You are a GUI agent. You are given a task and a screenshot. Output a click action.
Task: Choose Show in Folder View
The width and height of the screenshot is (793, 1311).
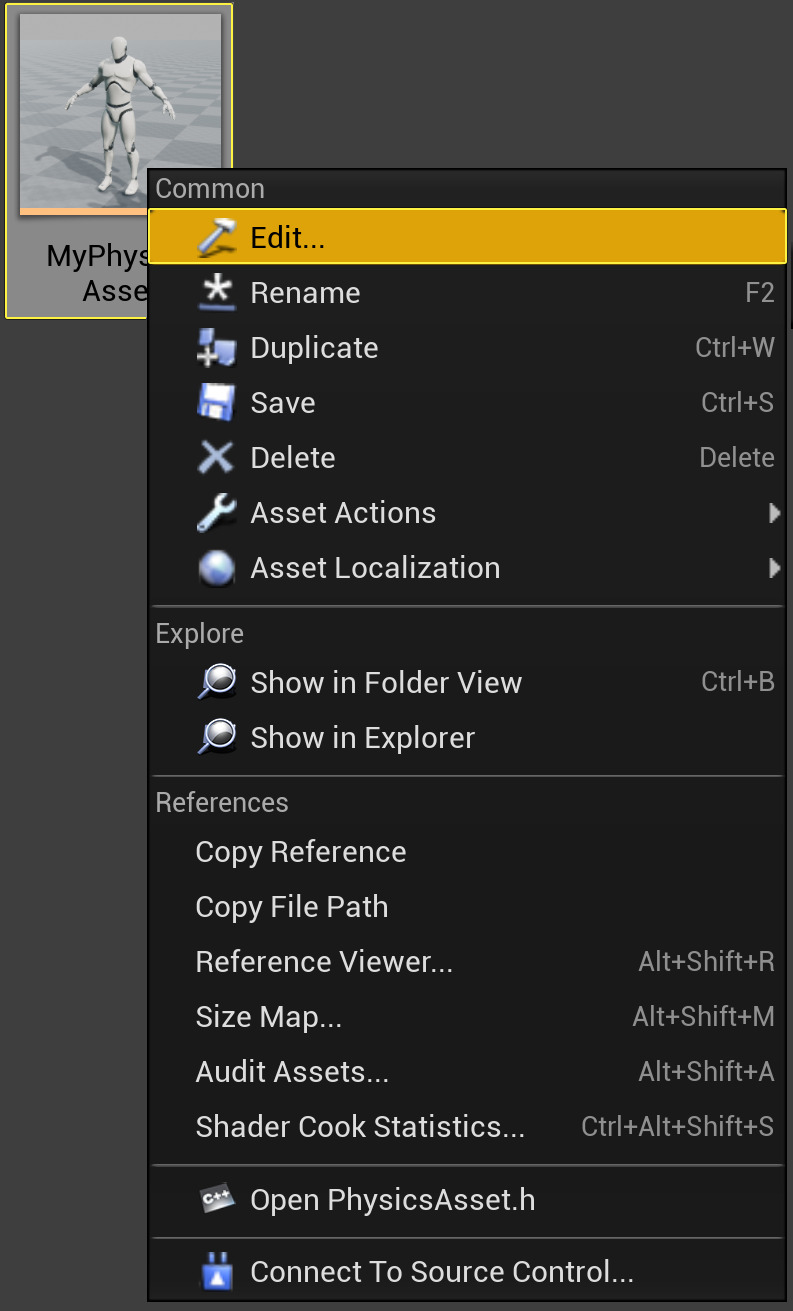pos(386,683)
